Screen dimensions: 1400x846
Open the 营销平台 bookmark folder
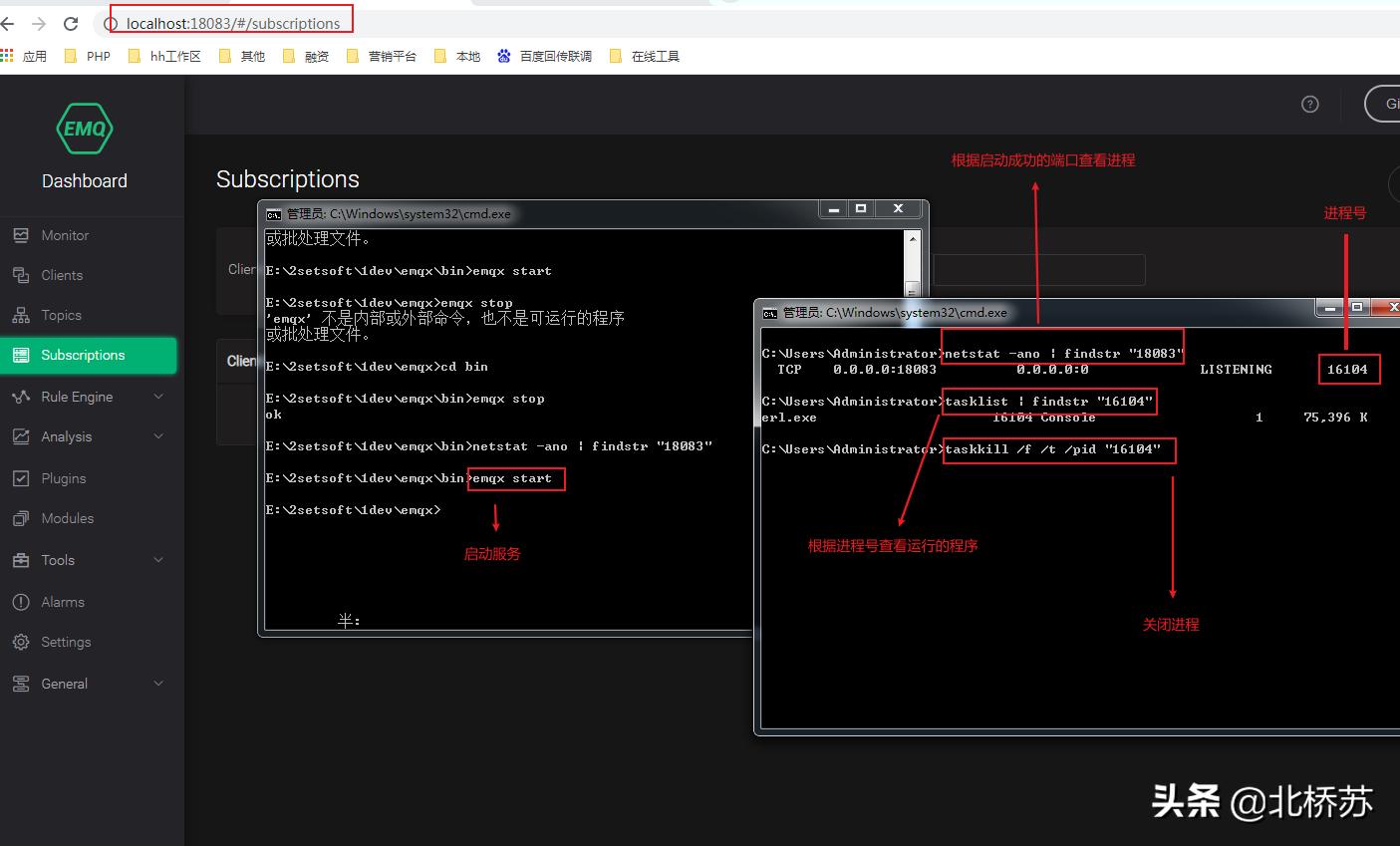click(382, 56)
